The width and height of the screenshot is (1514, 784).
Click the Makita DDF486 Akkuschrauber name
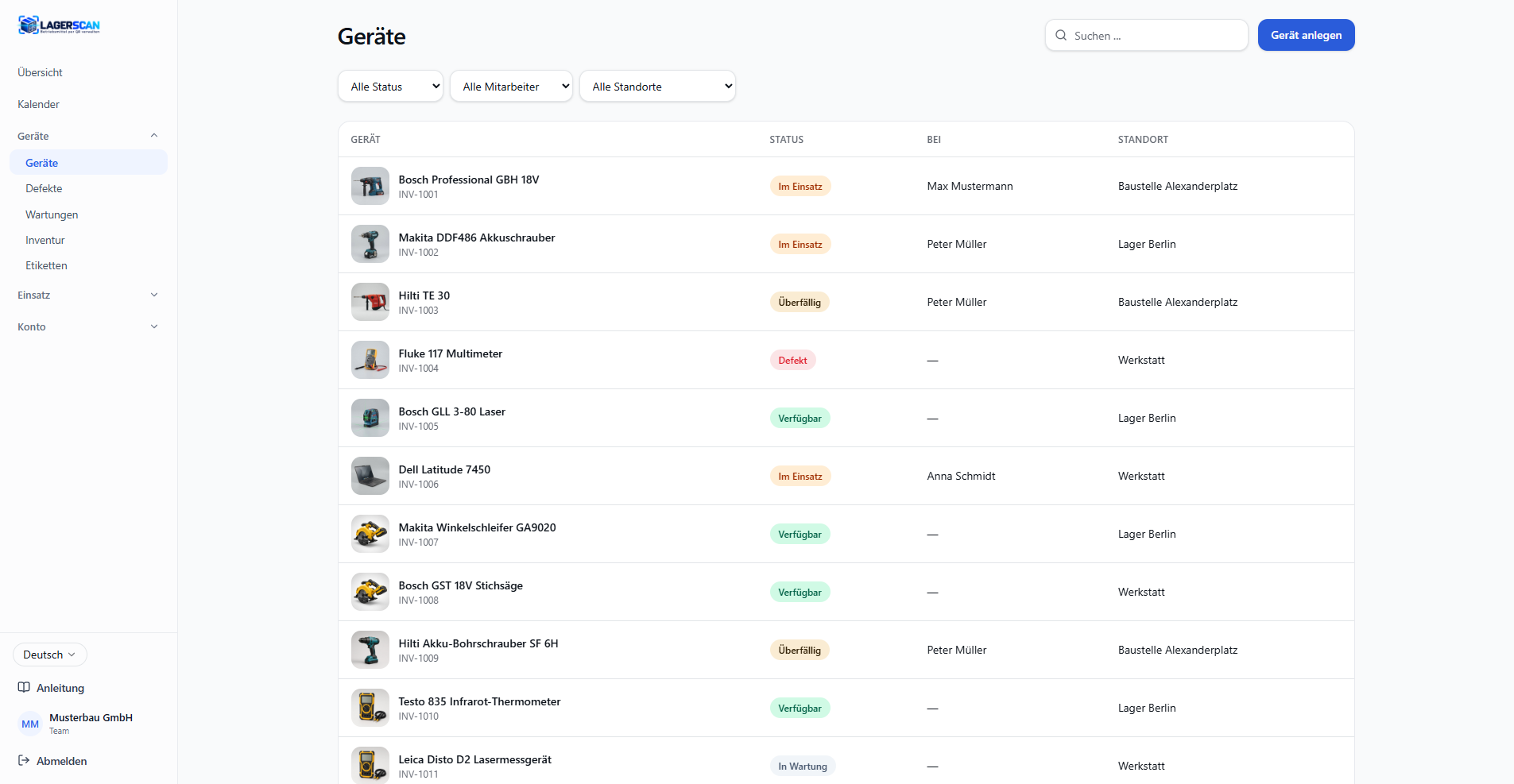point(477,238)
